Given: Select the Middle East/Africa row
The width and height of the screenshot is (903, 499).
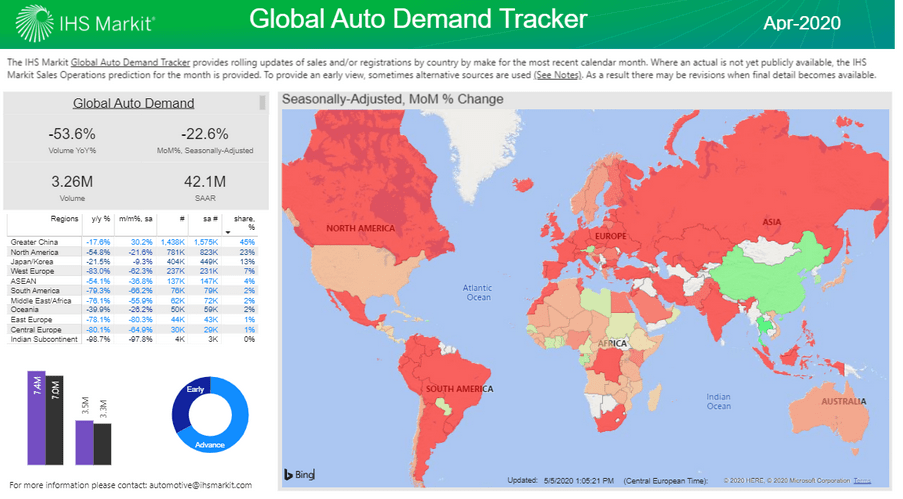Looking at the screenshot, I should tap(132, 300).
